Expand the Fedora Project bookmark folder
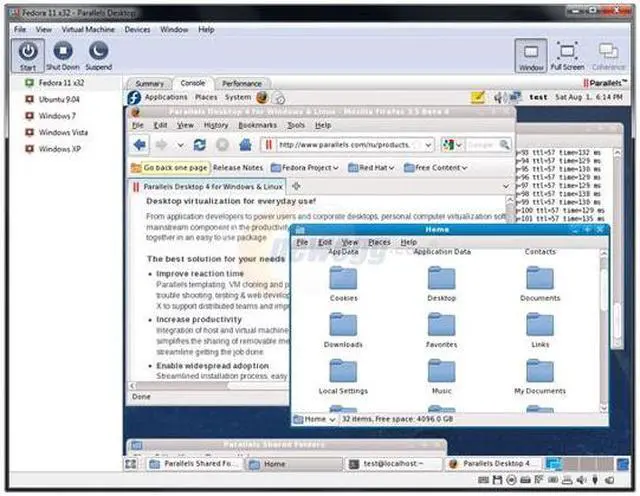The height and width of the screenshot is (496, 640). (x=304, y=168)
